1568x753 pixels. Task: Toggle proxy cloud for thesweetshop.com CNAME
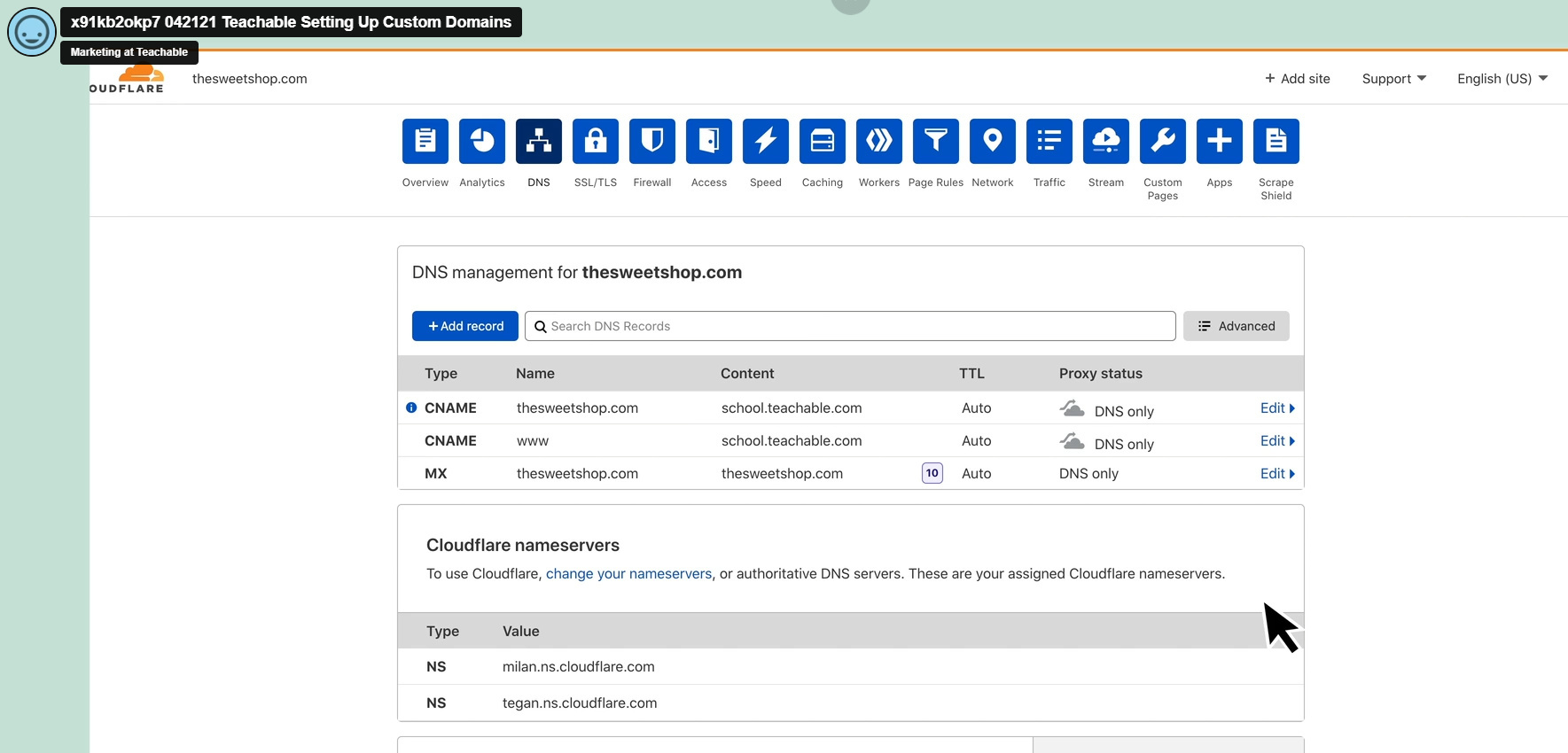click(x=1073, y=409)
